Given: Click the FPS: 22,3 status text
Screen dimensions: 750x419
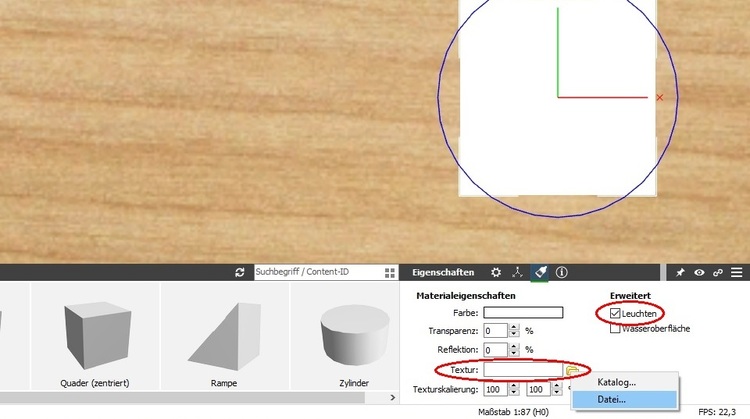Looking at the screenshot, I should pos(717,412).
